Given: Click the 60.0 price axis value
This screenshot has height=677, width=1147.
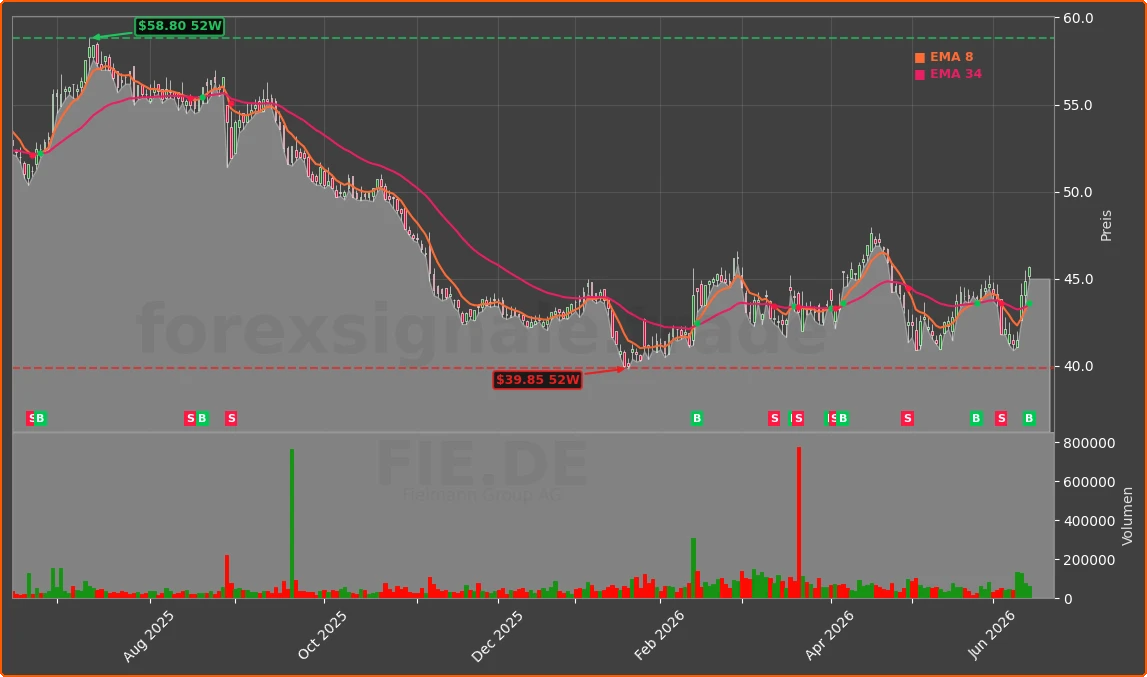Looking at the screenshot, I should pyautogui.click(x=1078, y=18).
